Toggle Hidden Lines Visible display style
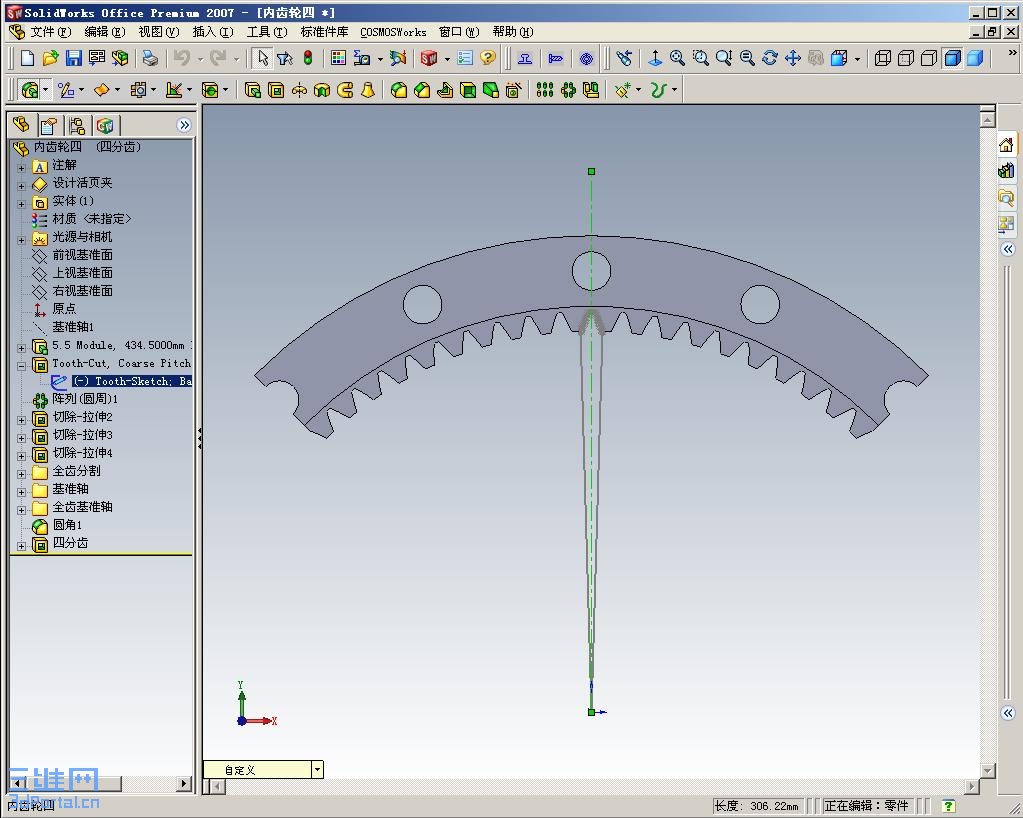Screen dimensions: 1023x818 (x=906, y=59)
